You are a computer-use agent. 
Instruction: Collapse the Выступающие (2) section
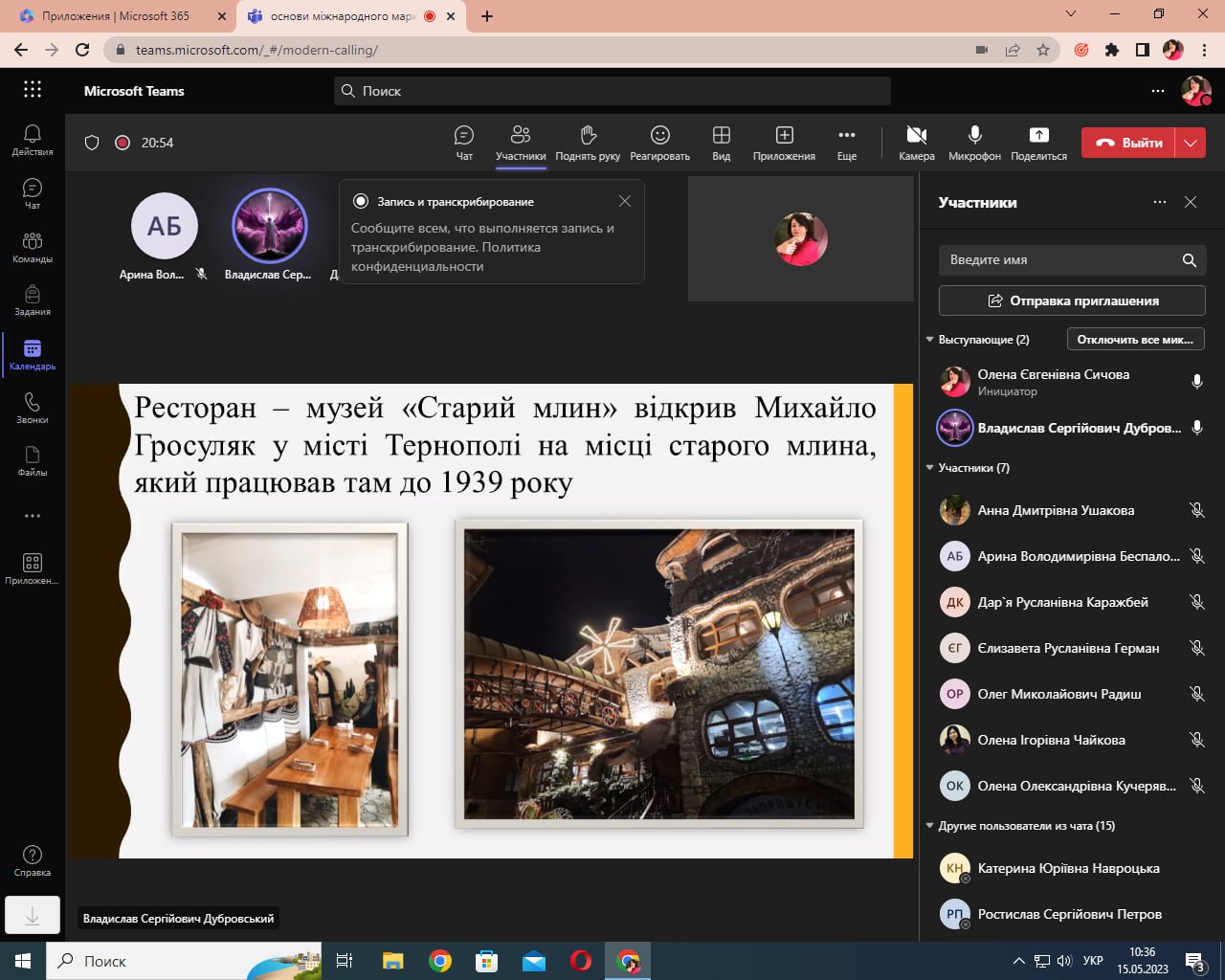point(929,340)
